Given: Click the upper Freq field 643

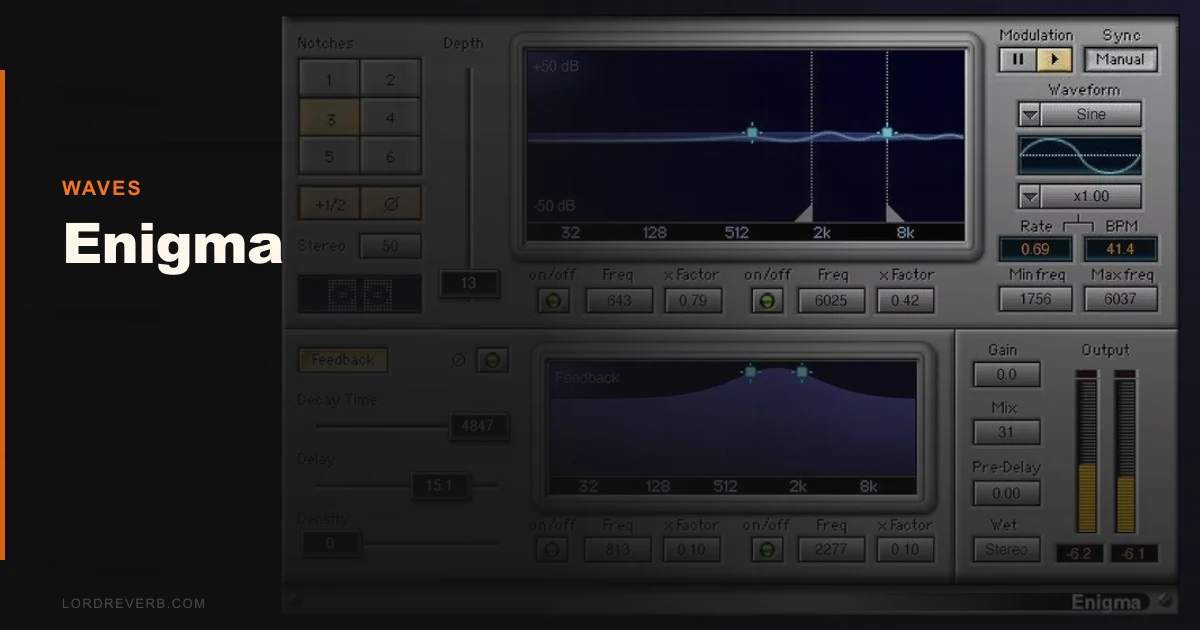Looking at the screenshot, I should coord(619,300).
